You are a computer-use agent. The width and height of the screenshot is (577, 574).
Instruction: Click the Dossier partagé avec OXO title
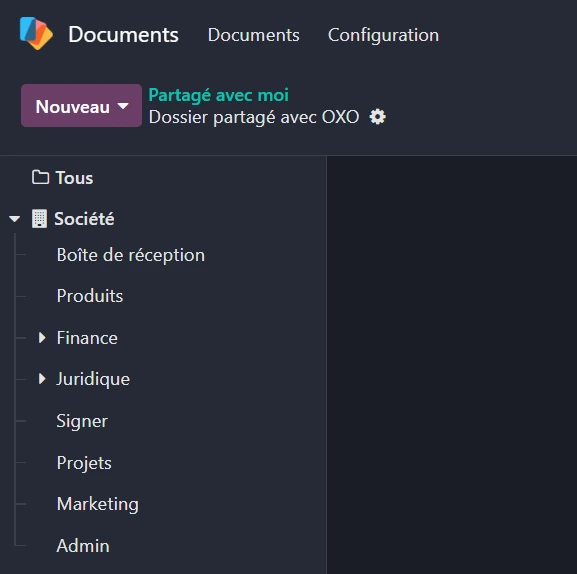click(x=254, y=117)
